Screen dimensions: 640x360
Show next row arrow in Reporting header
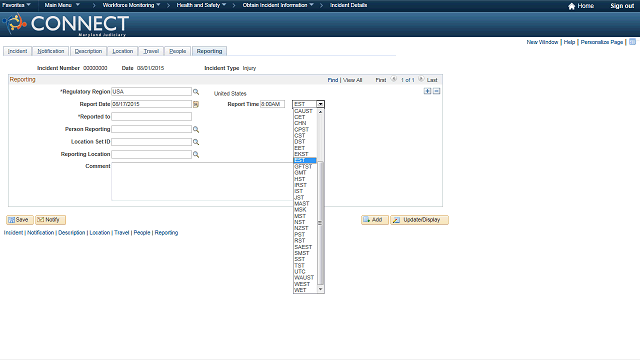[x=421, y=79]
